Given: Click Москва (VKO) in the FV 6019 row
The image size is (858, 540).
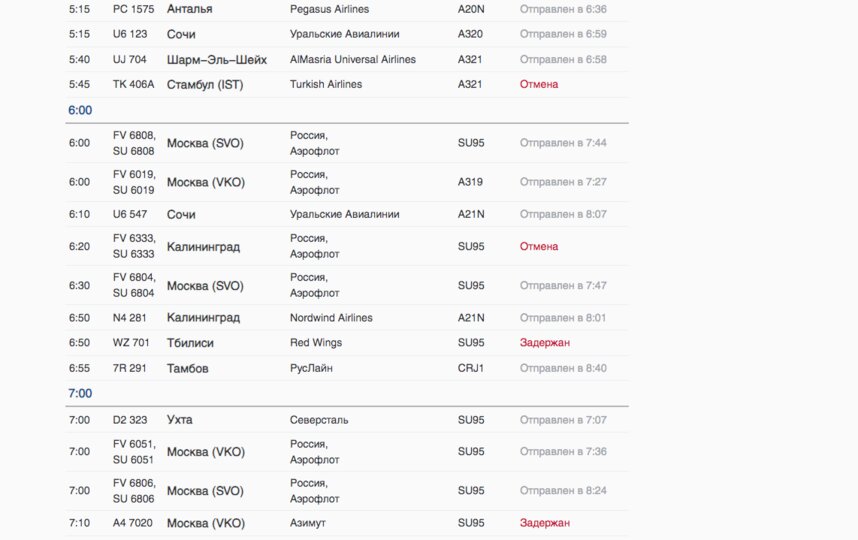Looking at the screenshot, I should (x=205, y=182).
